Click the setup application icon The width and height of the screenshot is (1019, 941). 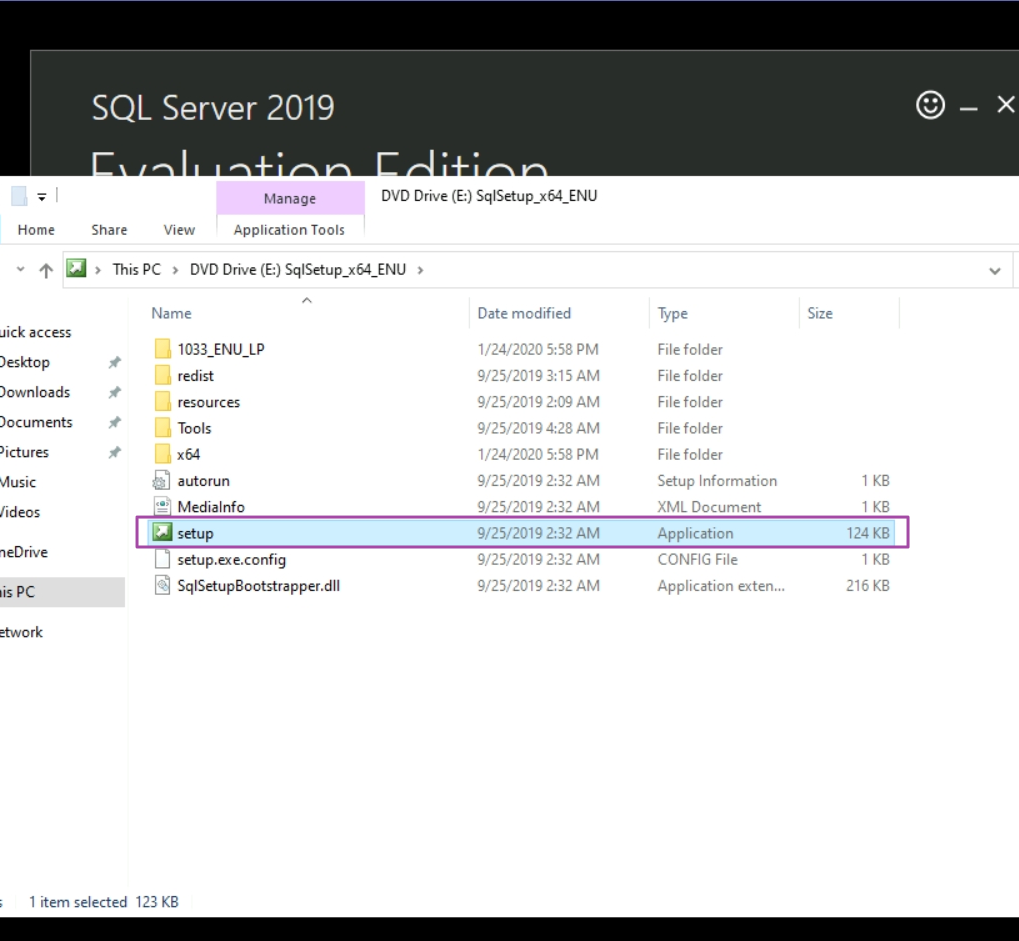coord(162,533)
